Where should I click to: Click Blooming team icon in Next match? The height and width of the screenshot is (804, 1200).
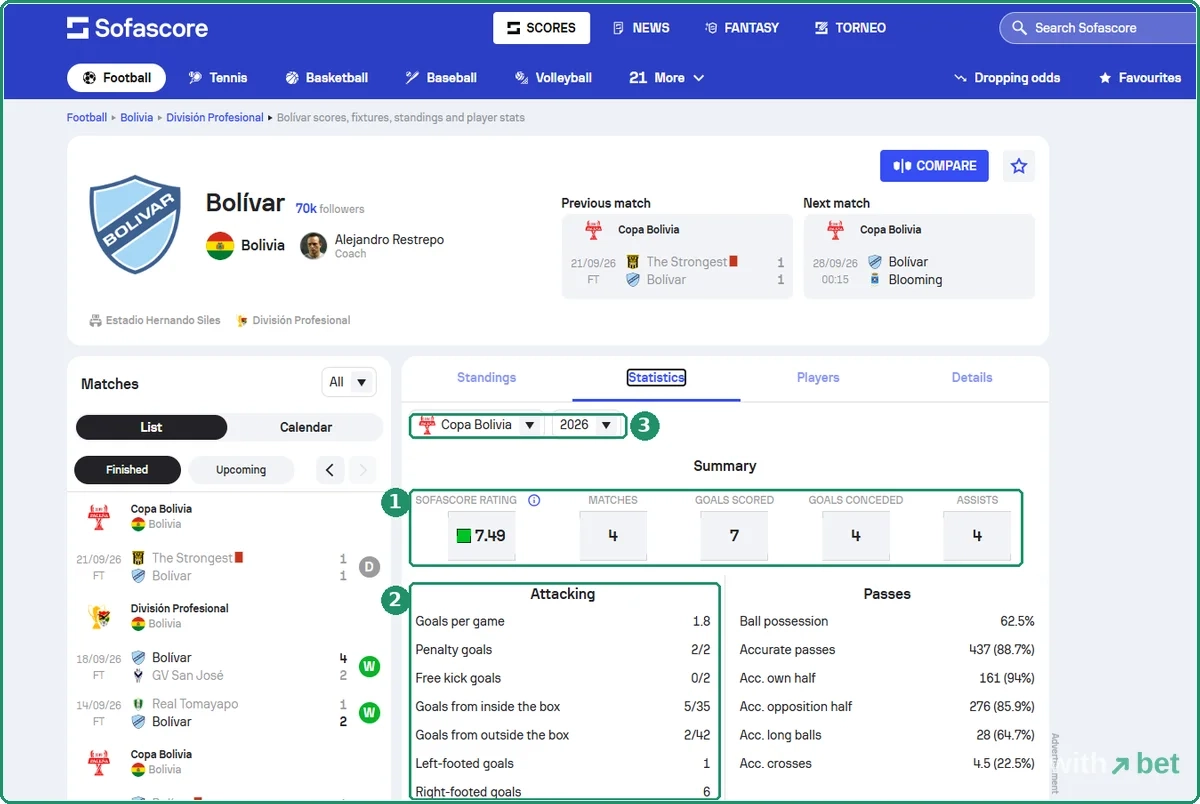point(875,280)
